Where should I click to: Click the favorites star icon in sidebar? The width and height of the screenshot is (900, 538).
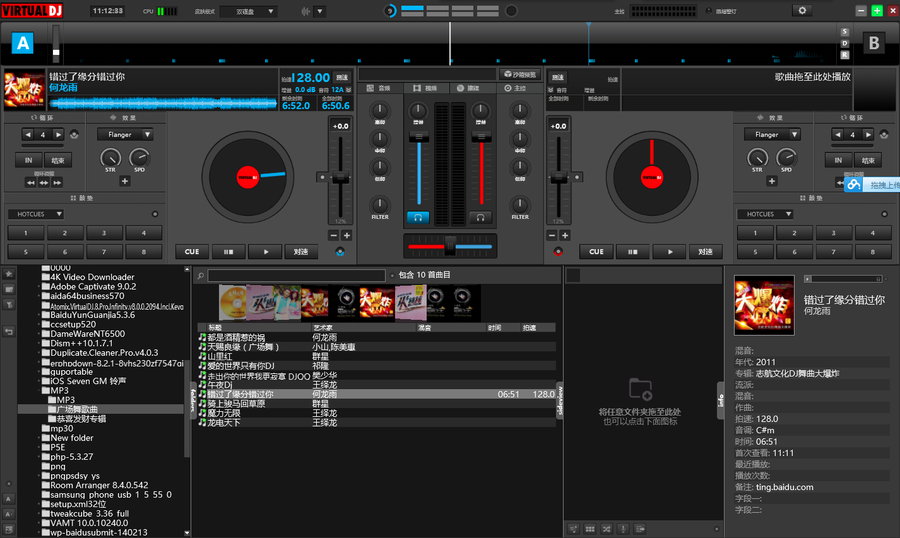click(9, 274)
